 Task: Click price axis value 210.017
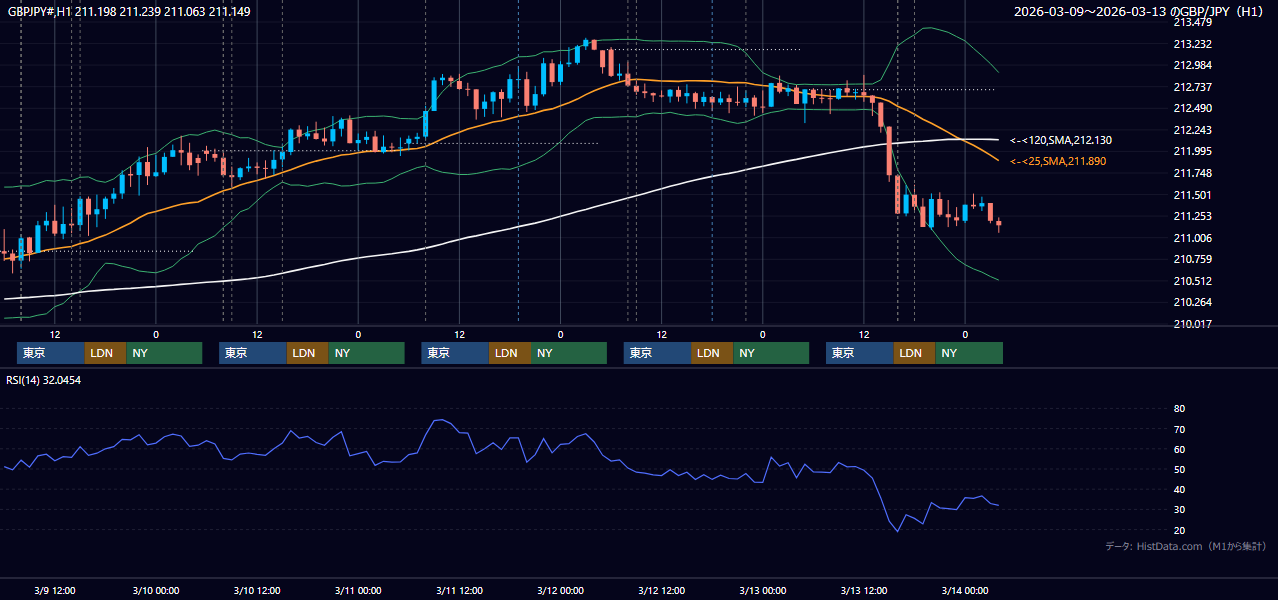tap(1192, 324)
